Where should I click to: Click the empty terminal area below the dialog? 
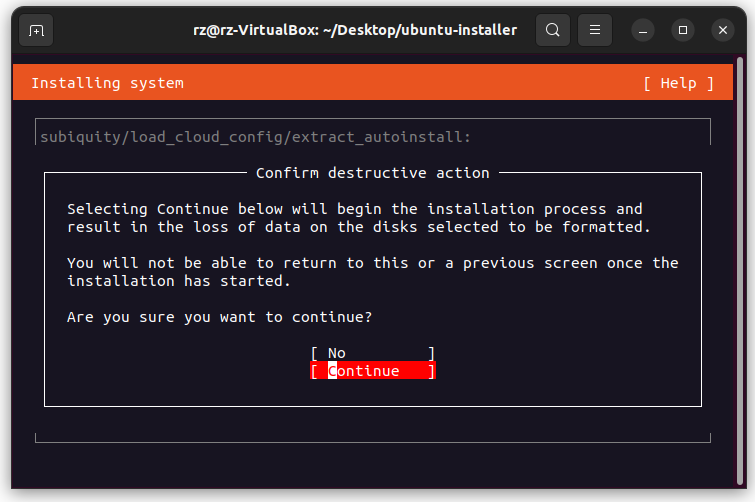372,465
